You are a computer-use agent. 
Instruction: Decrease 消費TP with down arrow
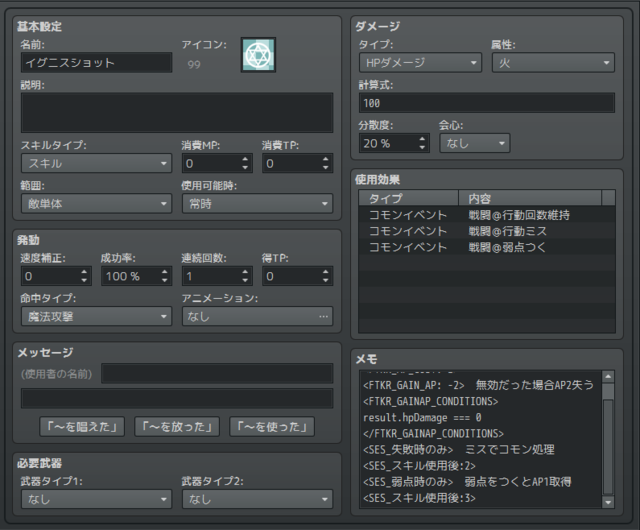(325, 167)
